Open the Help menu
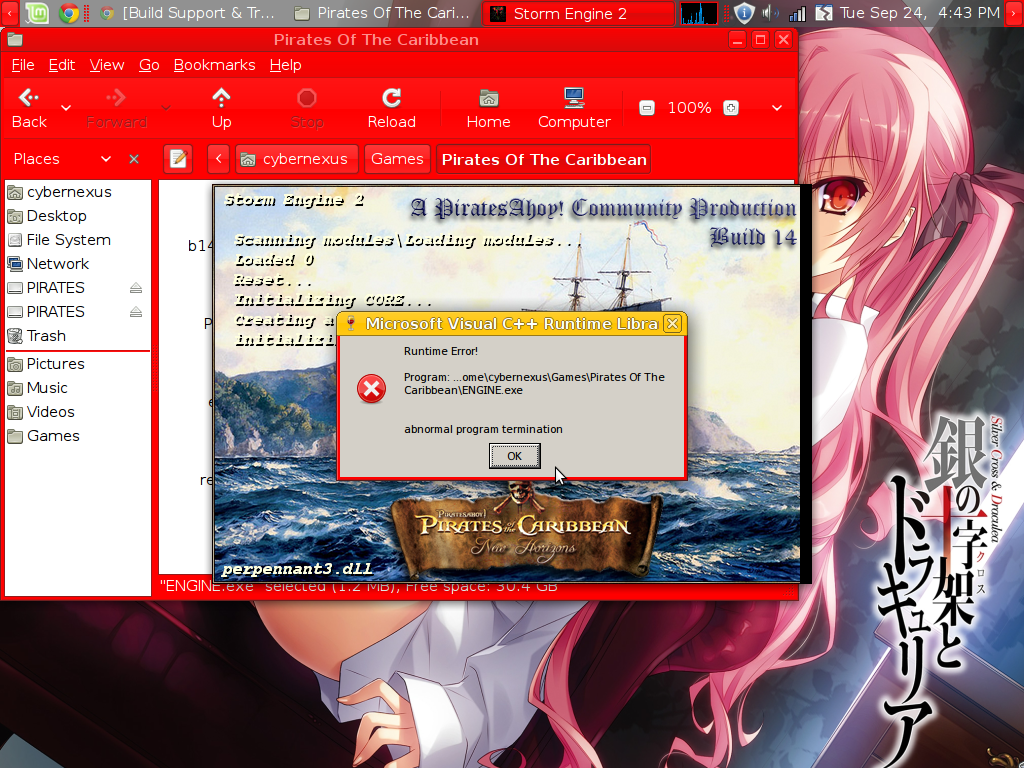Viewport: 1024px width, 768px height. (x=285, y=65)
